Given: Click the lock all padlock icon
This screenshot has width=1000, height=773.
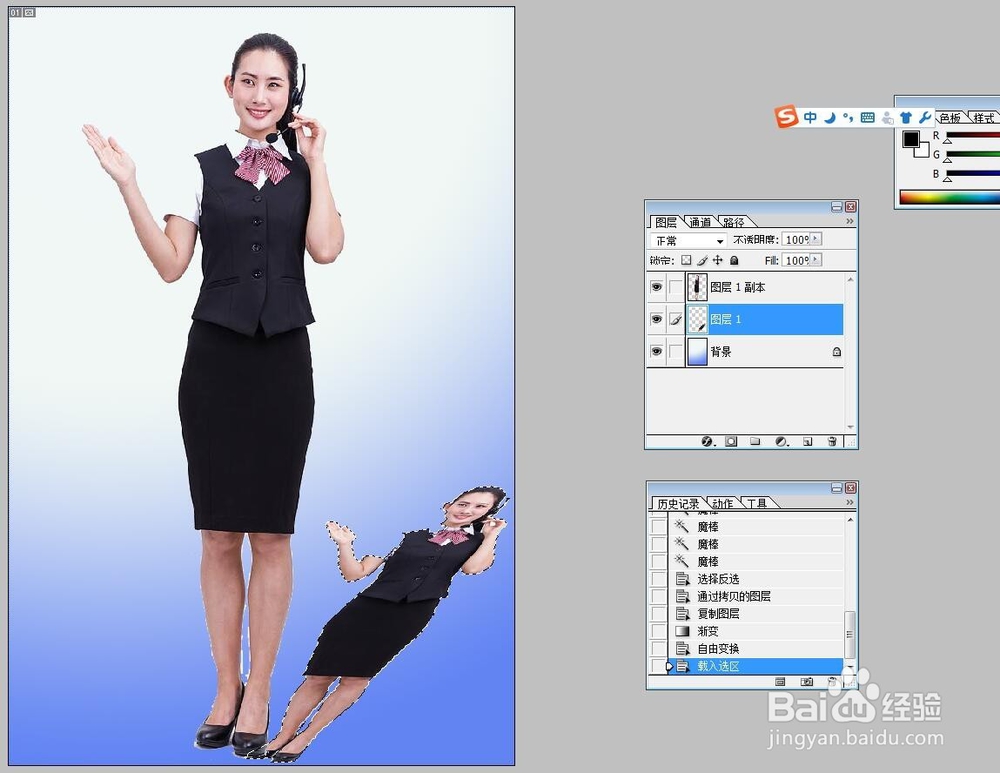Looking at the screenshot, I should (x=734, y=260).
